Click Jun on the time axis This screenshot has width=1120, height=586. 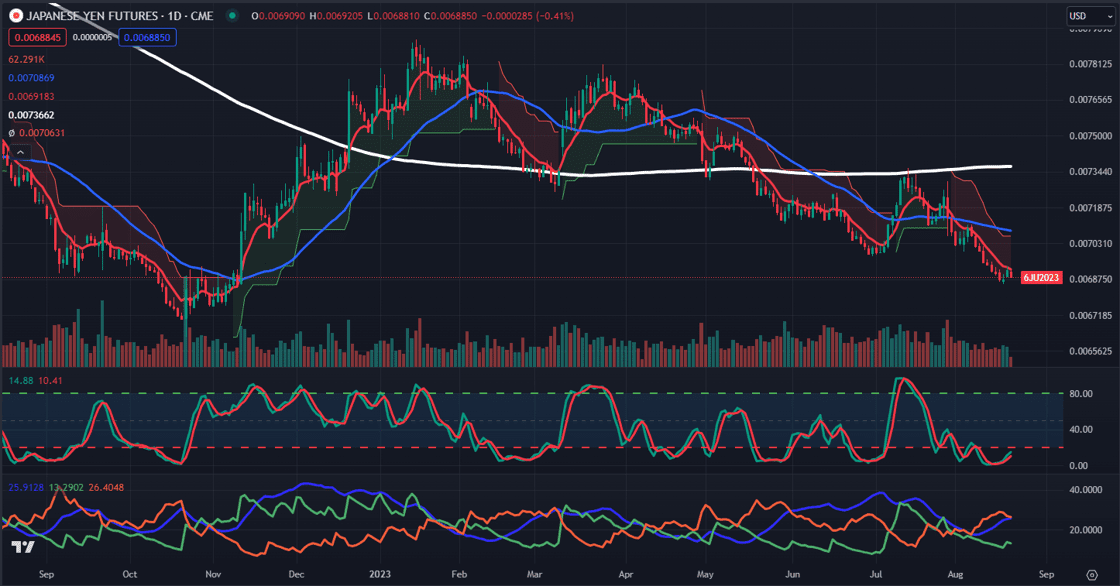point(793,575)
